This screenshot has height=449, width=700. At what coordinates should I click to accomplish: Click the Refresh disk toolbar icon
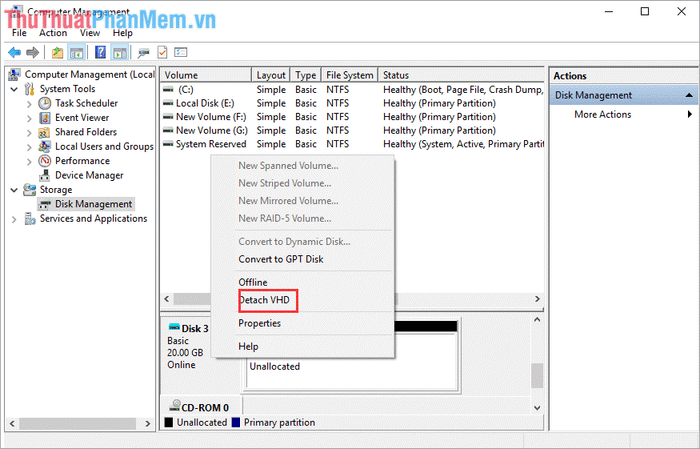pos(143,53)
